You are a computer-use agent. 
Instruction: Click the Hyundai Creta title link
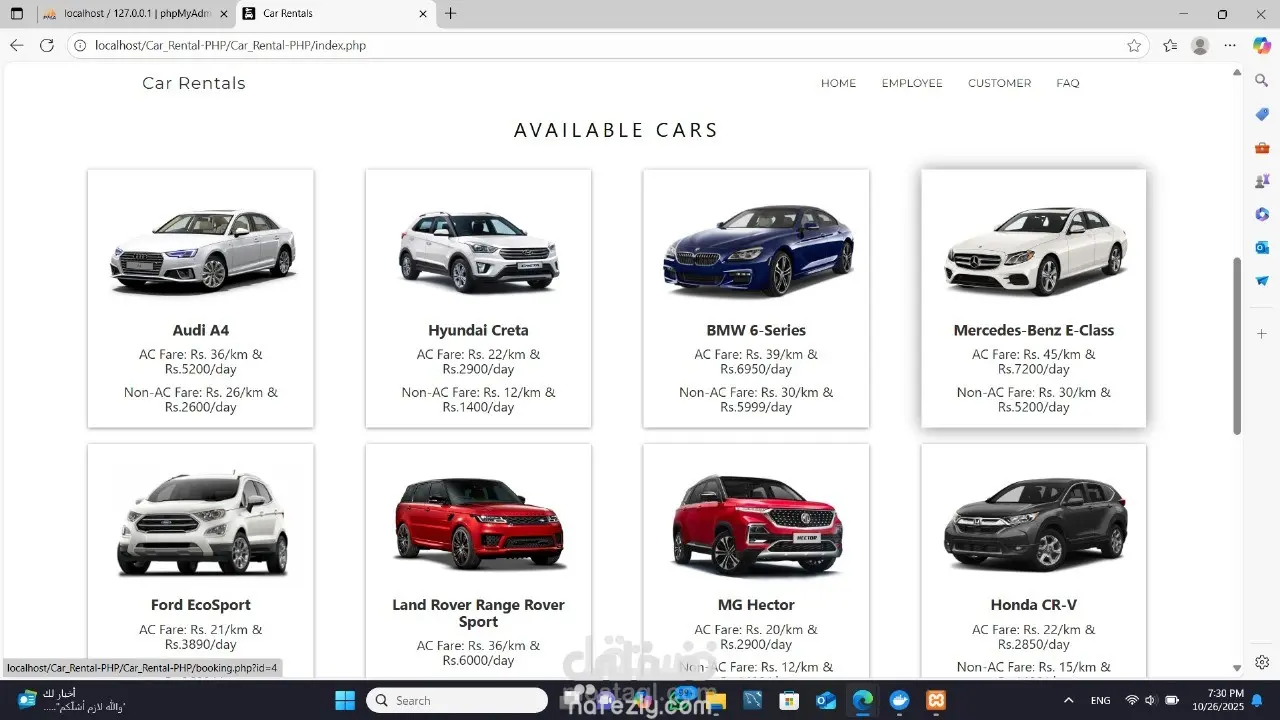click(478, 330)
